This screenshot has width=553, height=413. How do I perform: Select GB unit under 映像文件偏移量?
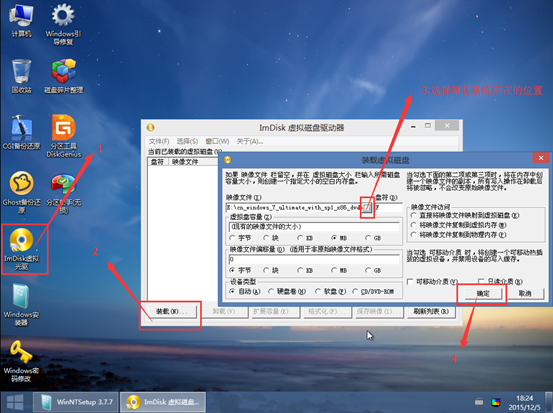pyautogui.click(x=373, y=271)
